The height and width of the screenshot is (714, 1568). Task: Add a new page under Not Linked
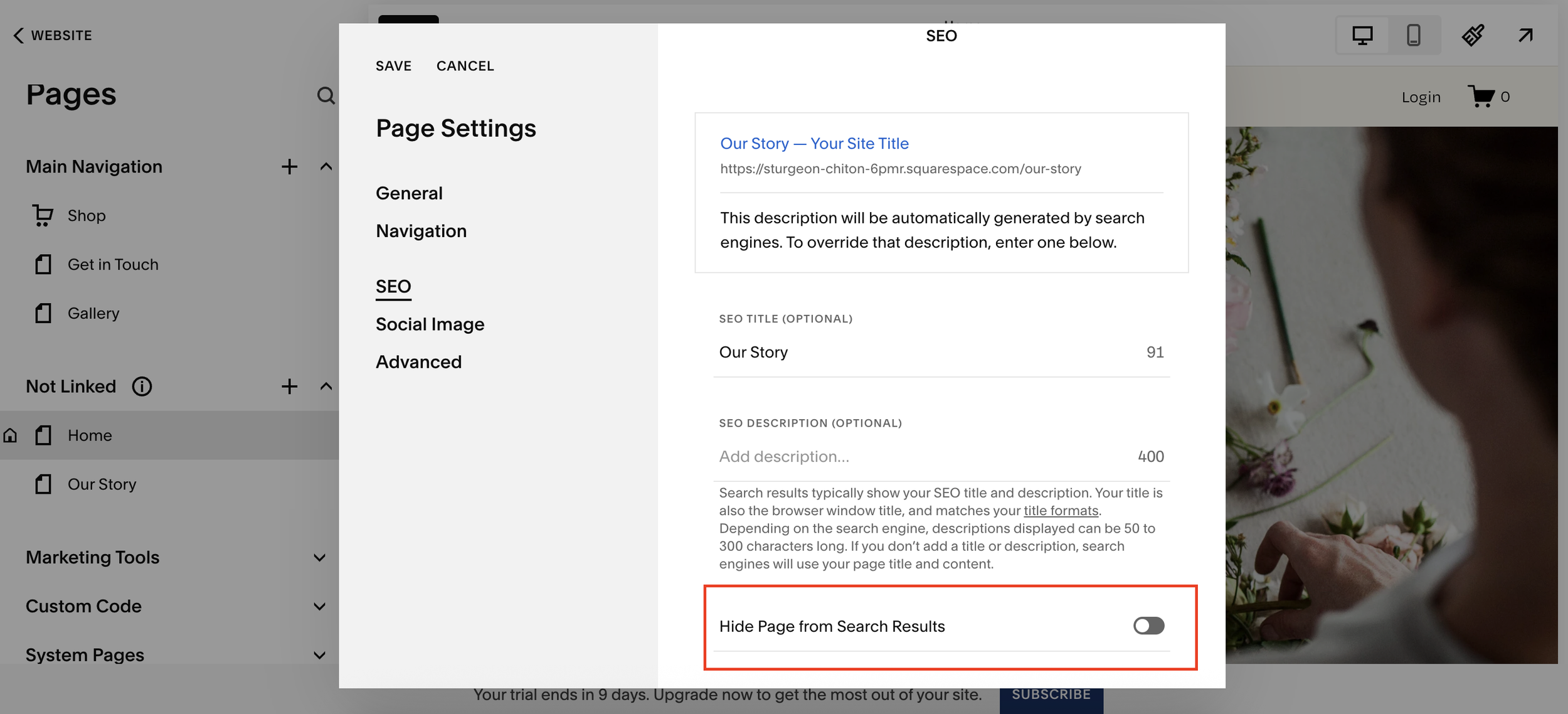[289, 386]
